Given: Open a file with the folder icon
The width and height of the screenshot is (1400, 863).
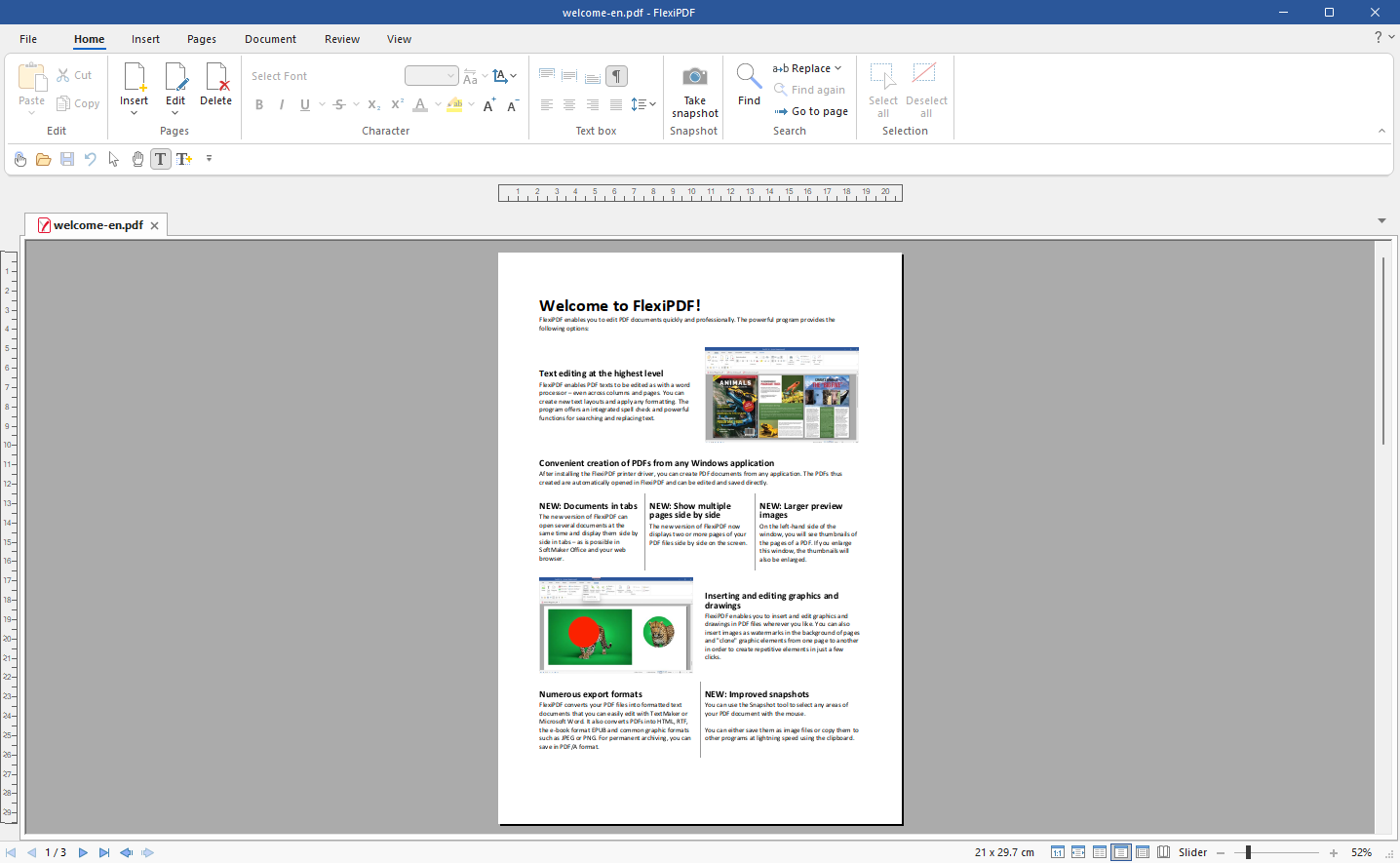Looking at the screenshot, I should pos(44,159).
